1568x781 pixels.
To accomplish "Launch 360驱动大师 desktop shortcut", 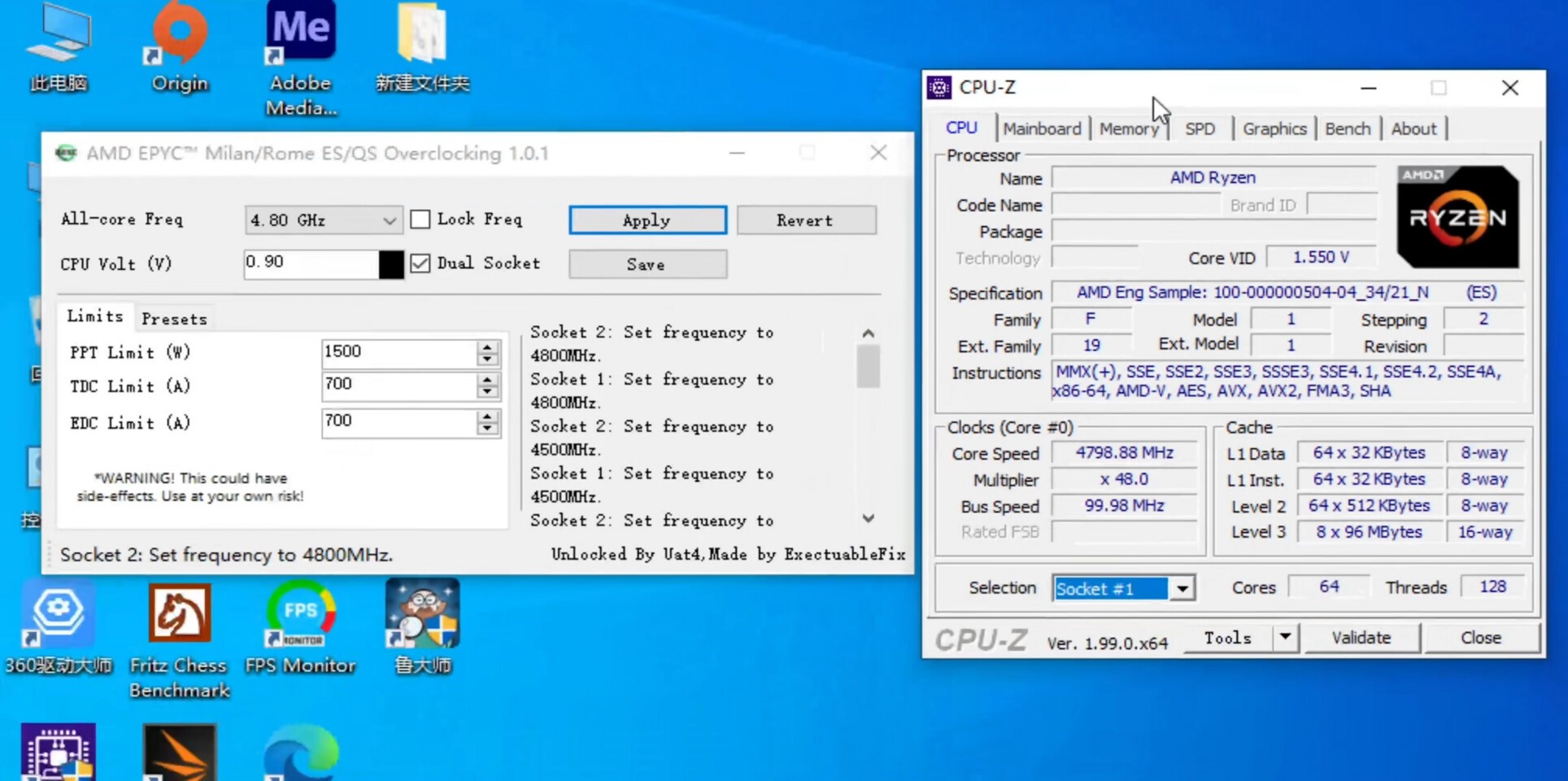I will (x=59, y=626).
